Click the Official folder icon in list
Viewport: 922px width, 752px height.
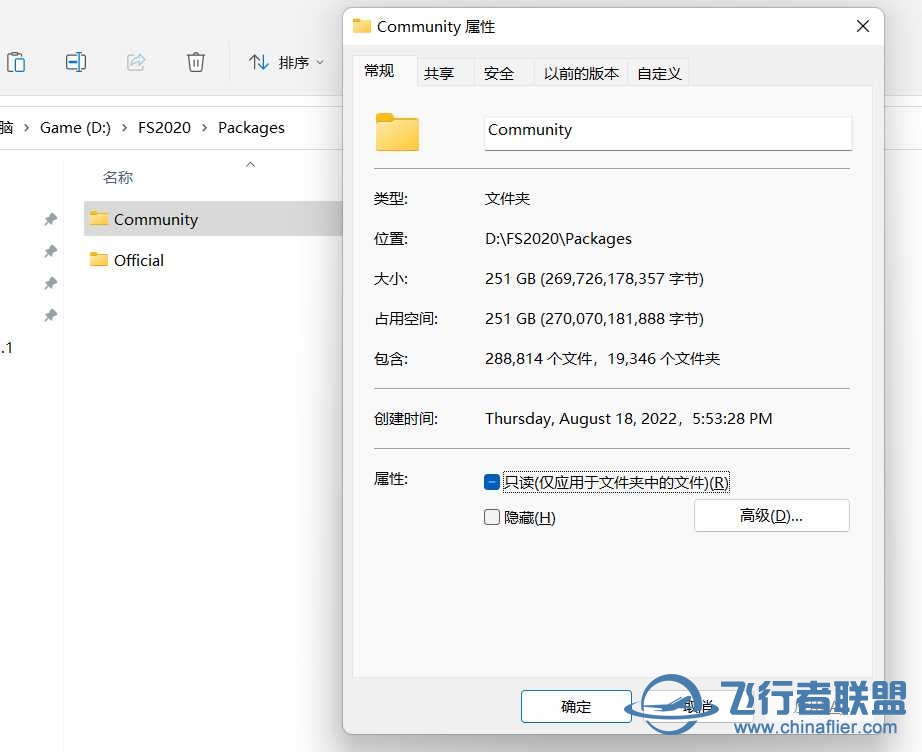[x=99, y=259]
